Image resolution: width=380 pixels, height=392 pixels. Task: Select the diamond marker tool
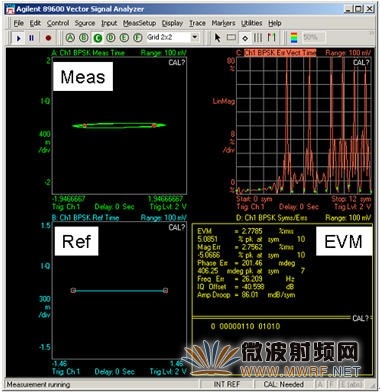pyautogui.click(x=245, y=38)
